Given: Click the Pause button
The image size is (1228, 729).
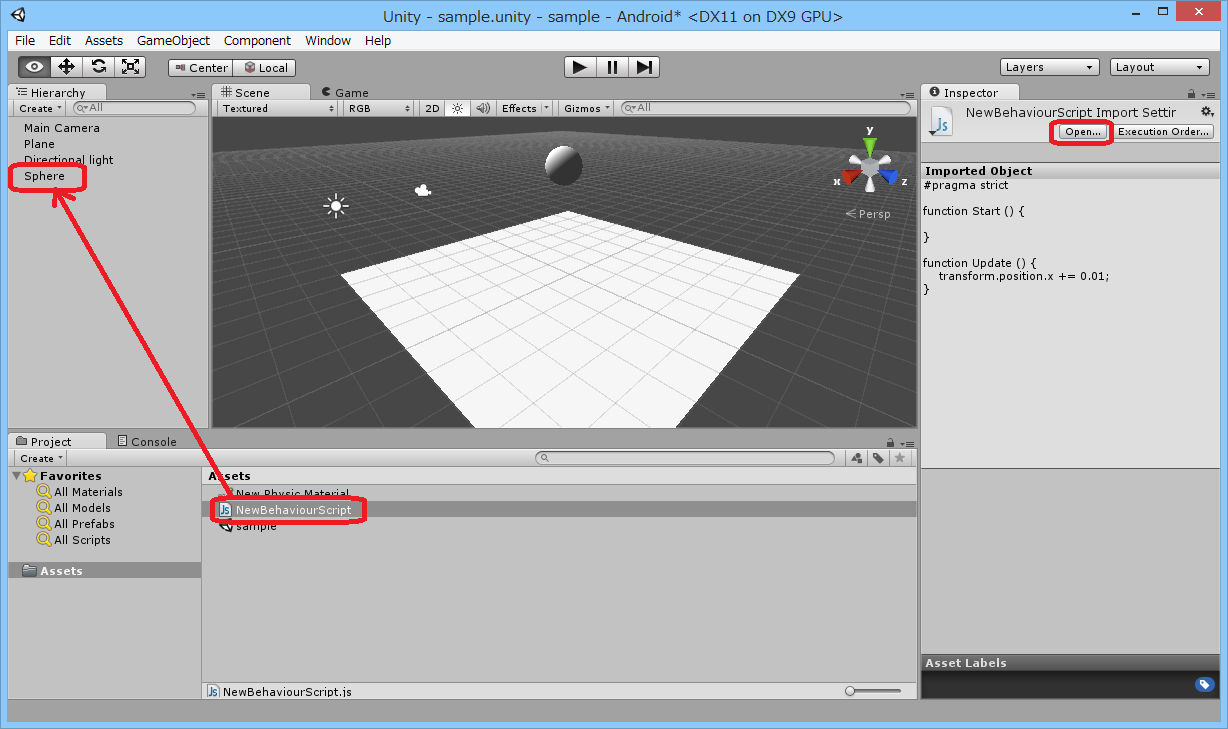Looking at the screenshot, I should click(x=612, y=67).
